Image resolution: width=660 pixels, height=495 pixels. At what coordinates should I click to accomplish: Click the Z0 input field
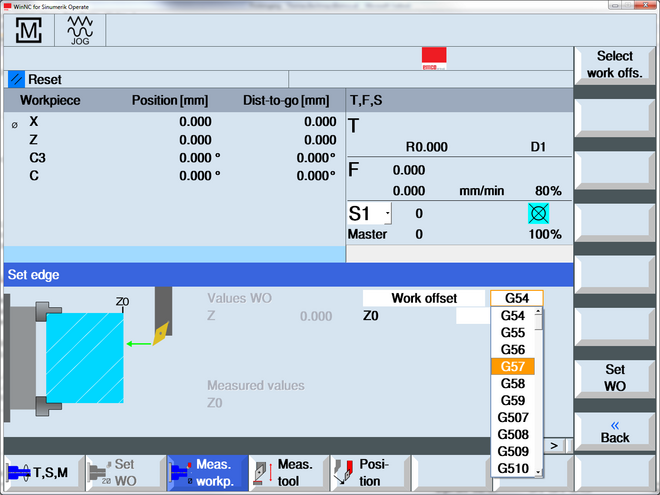coord(472,316)
